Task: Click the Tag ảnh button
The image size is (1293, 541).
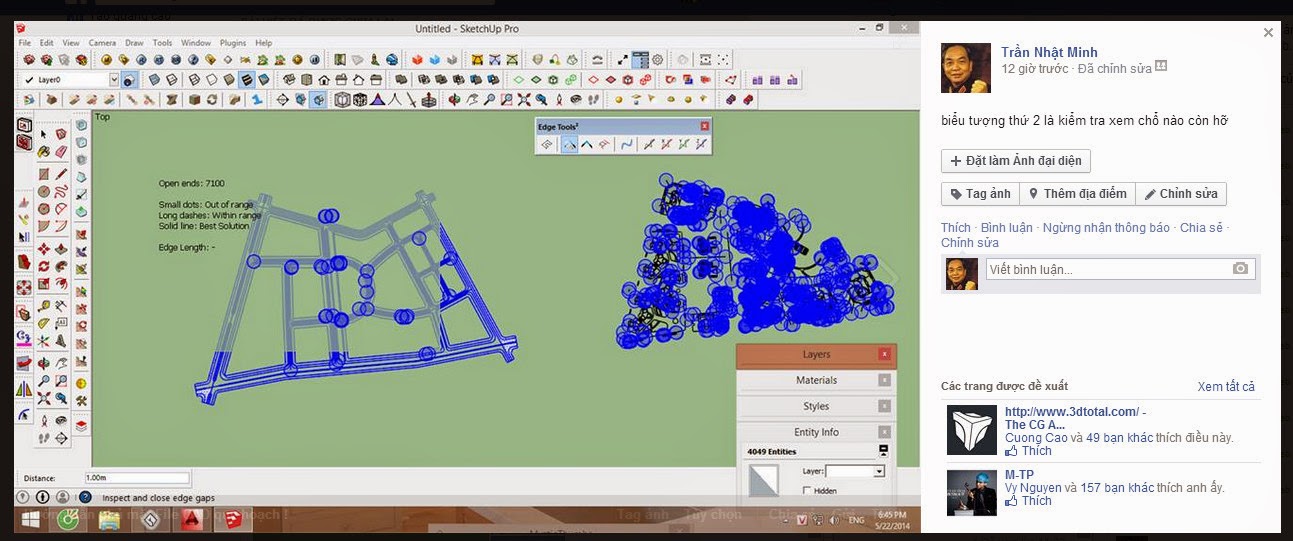Action: 981,194
